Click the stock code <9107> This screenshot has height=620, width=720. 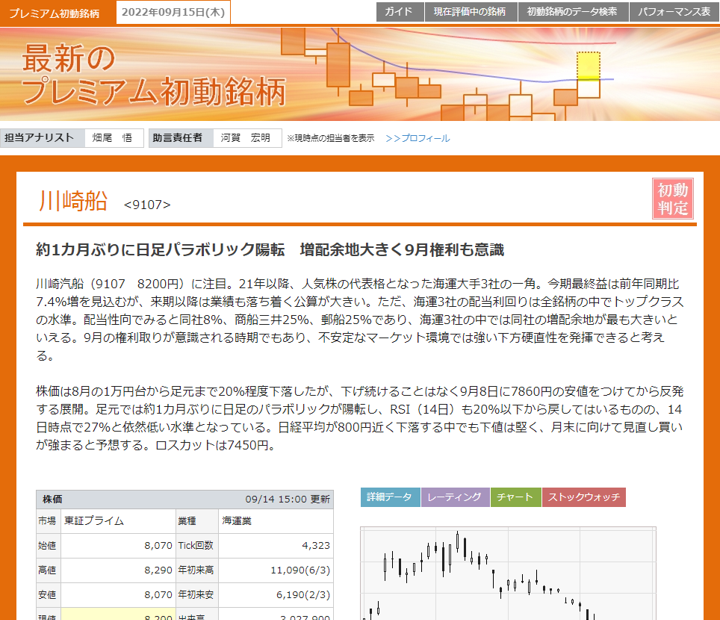point(147,205)
